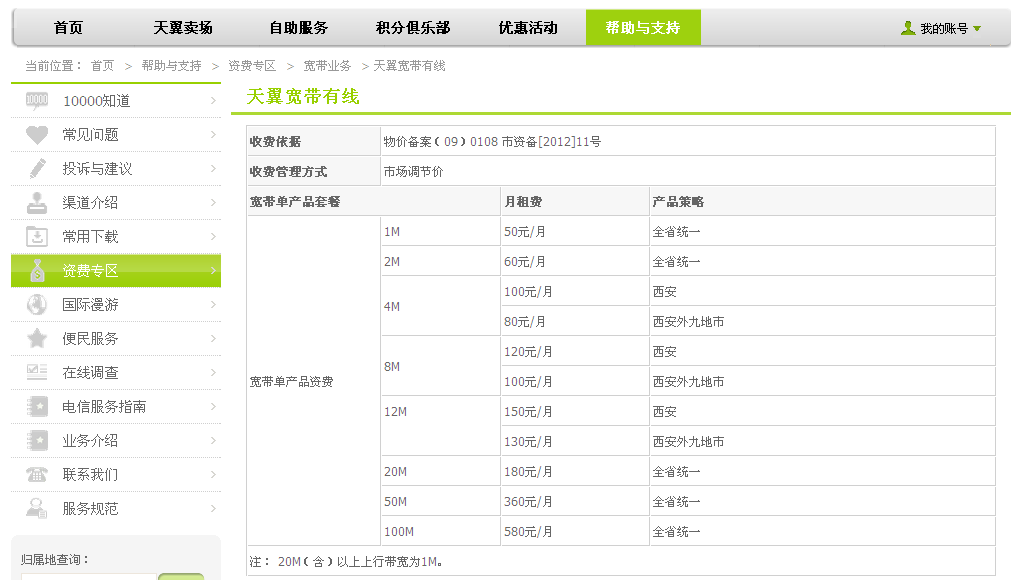The height and width of the screenshot is (580, 1018).
Task: Click the 首页 breadcrumb link
Action: click(102, 66)
